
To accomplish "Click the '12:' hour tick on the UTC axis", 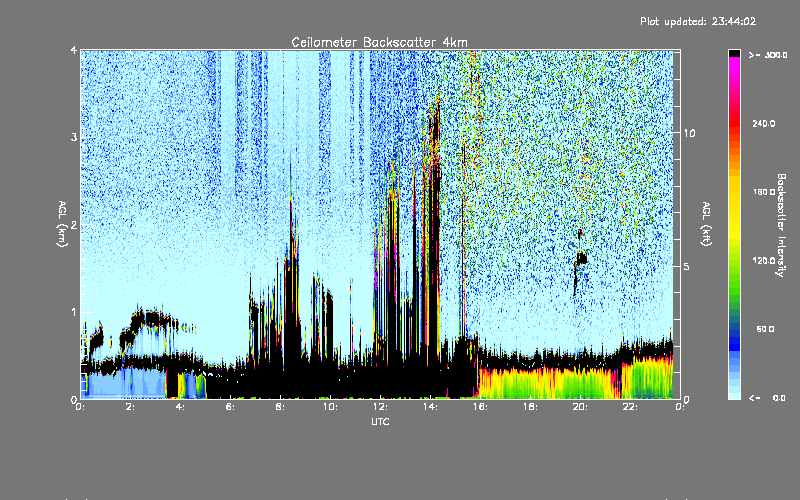I will [x=380, y=407].
